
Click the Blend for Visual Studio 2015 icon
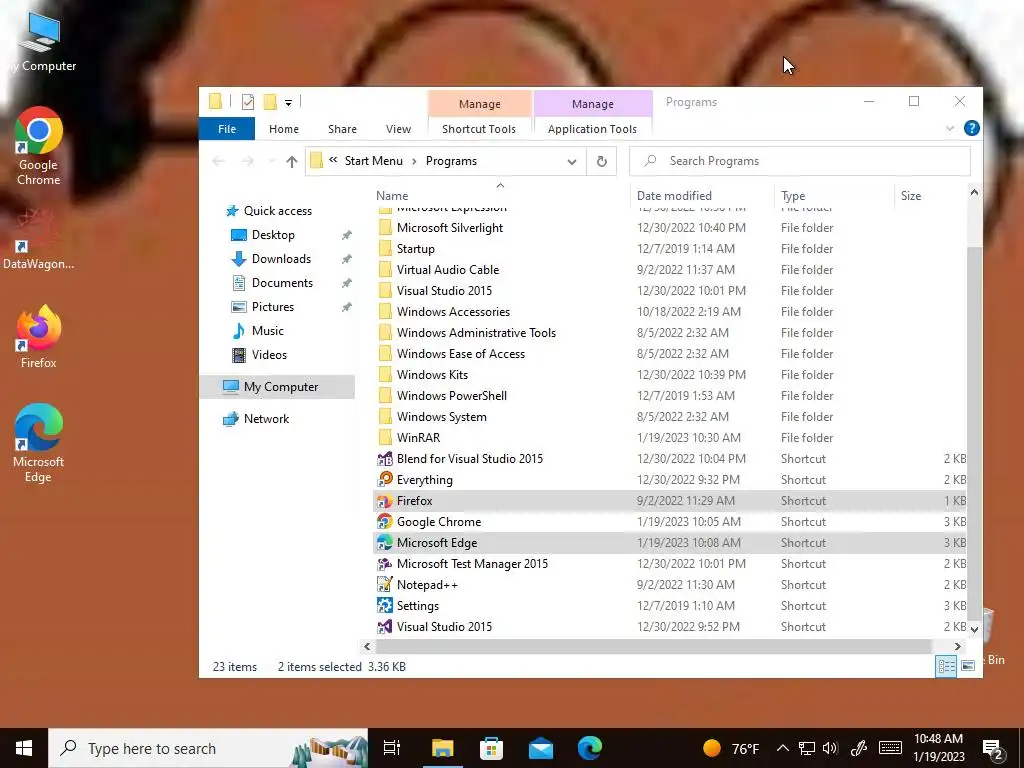(385, 458)
